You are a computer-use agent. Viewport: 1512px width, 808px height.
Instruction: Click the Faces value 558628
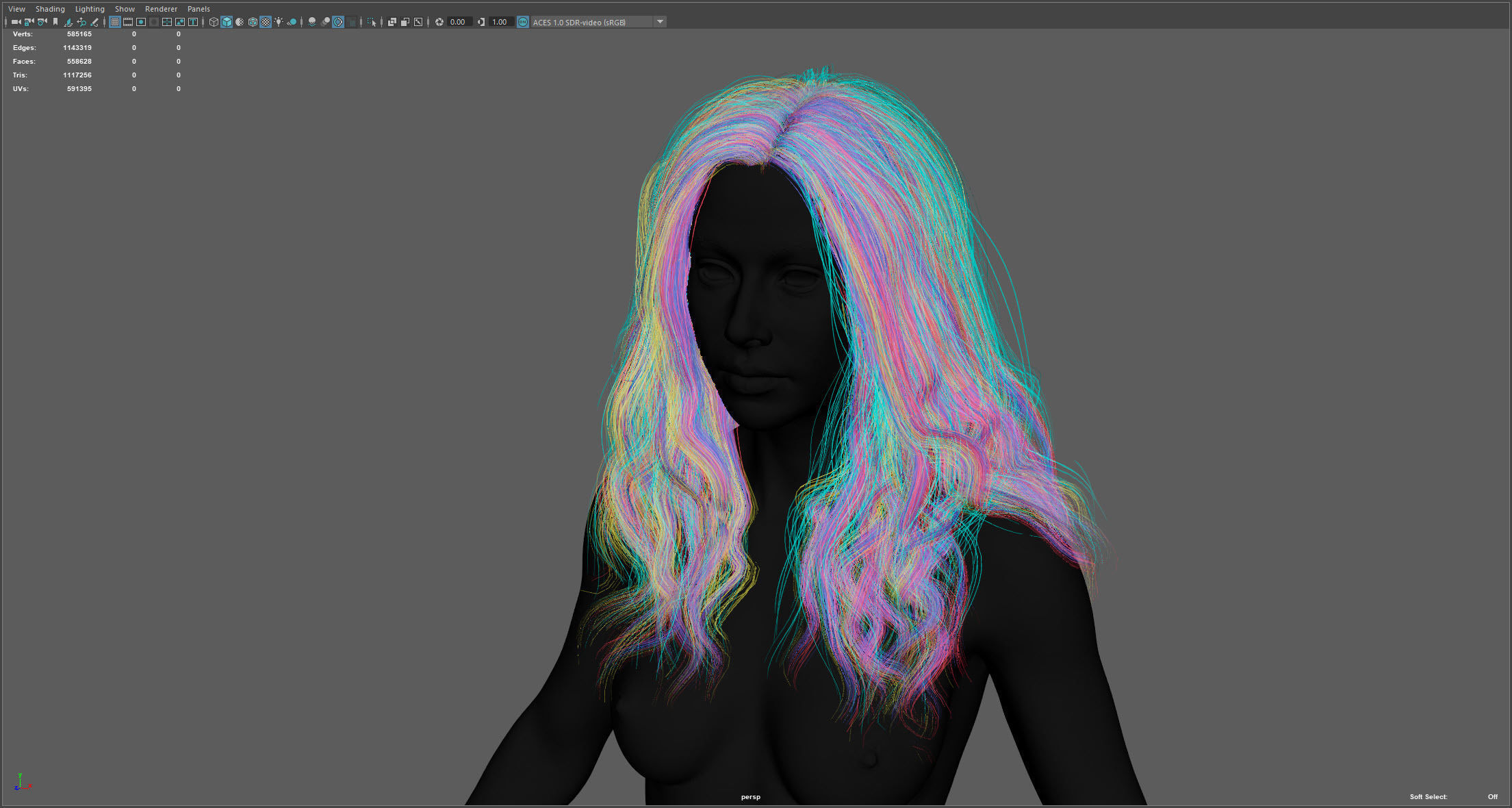click(x=79, y=62)
